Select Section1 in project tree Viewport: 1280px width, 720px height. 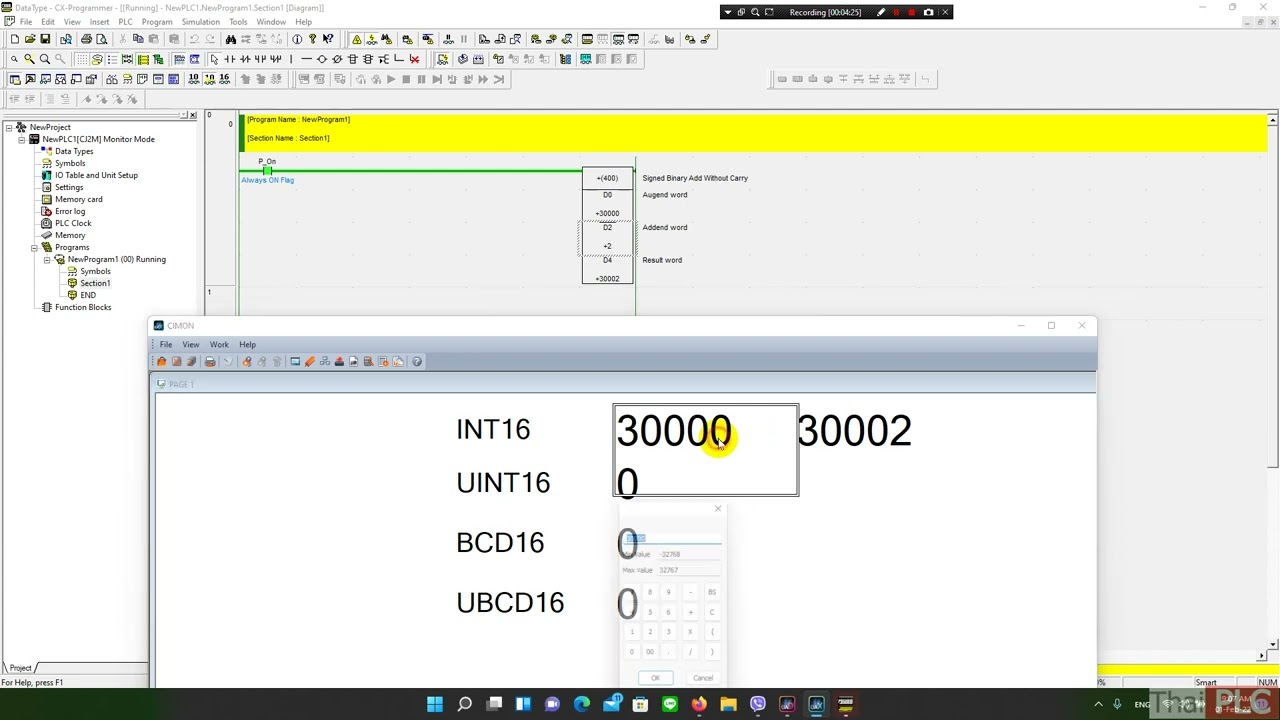click(95, 283)
